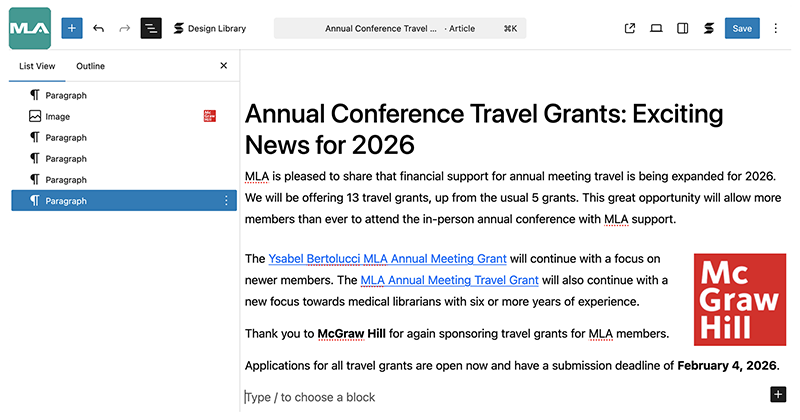Undo the last change
This screenshot has height=420, width=800.
[98, 28]
